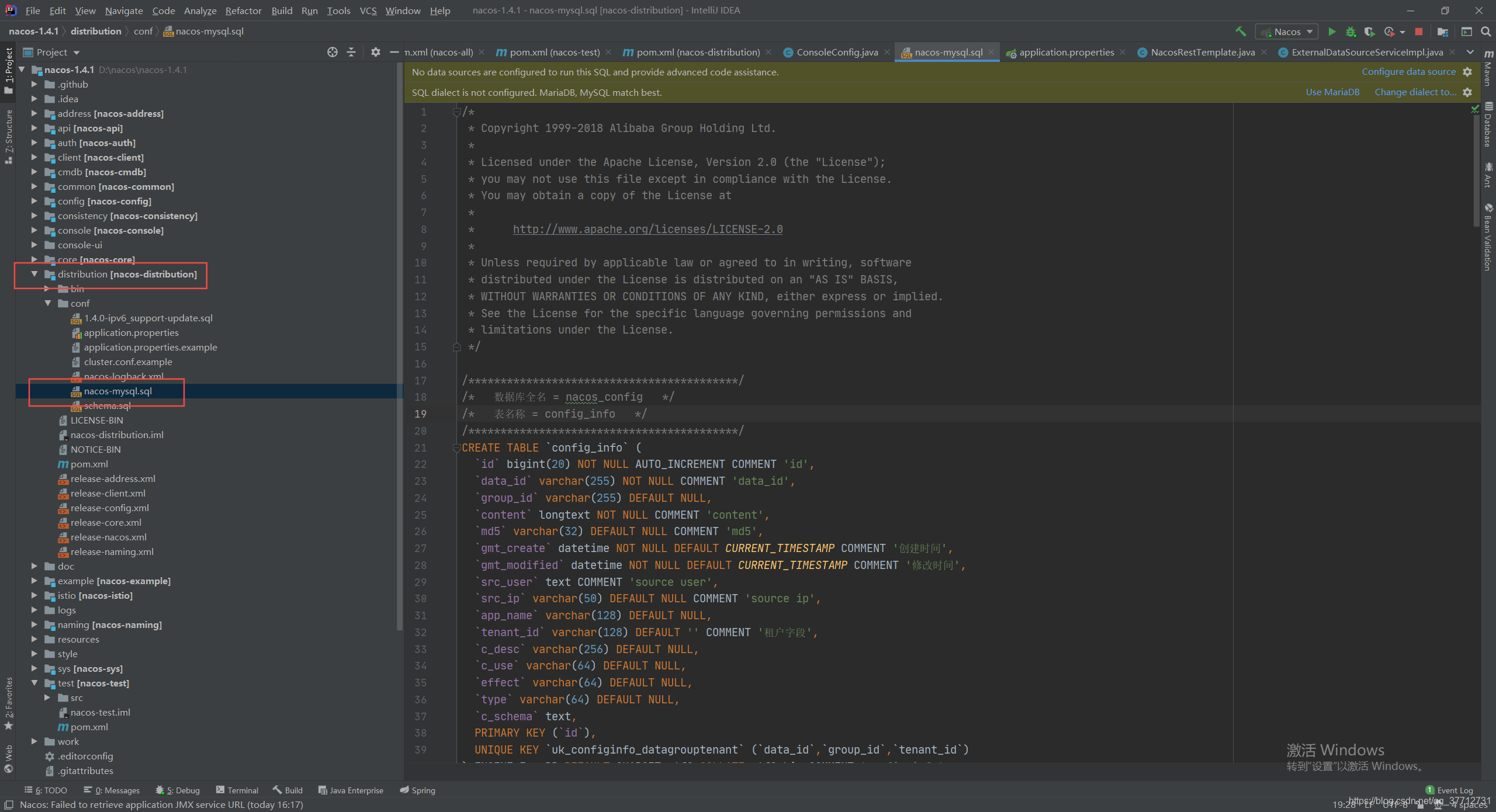
Task: Open the Refactor menu
Action: coord(244,11)
